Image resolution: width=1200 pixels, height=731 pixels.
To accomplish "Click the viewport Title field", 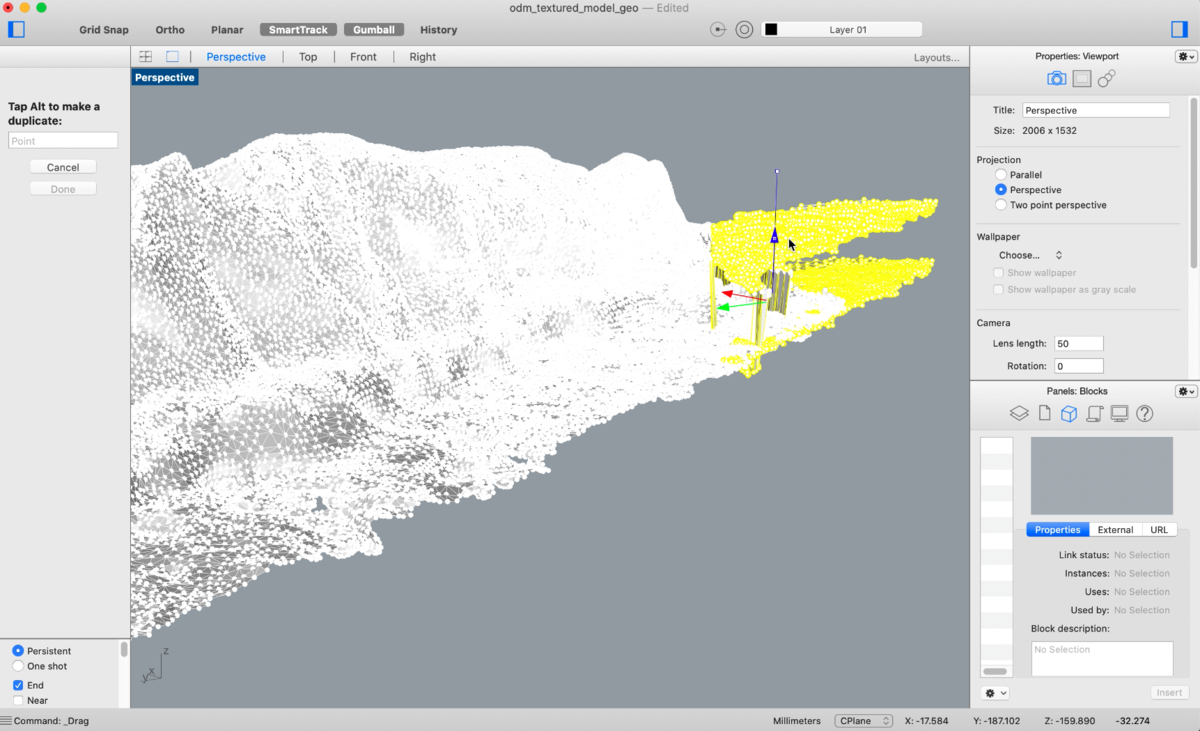I will [x=1095, y=110].
